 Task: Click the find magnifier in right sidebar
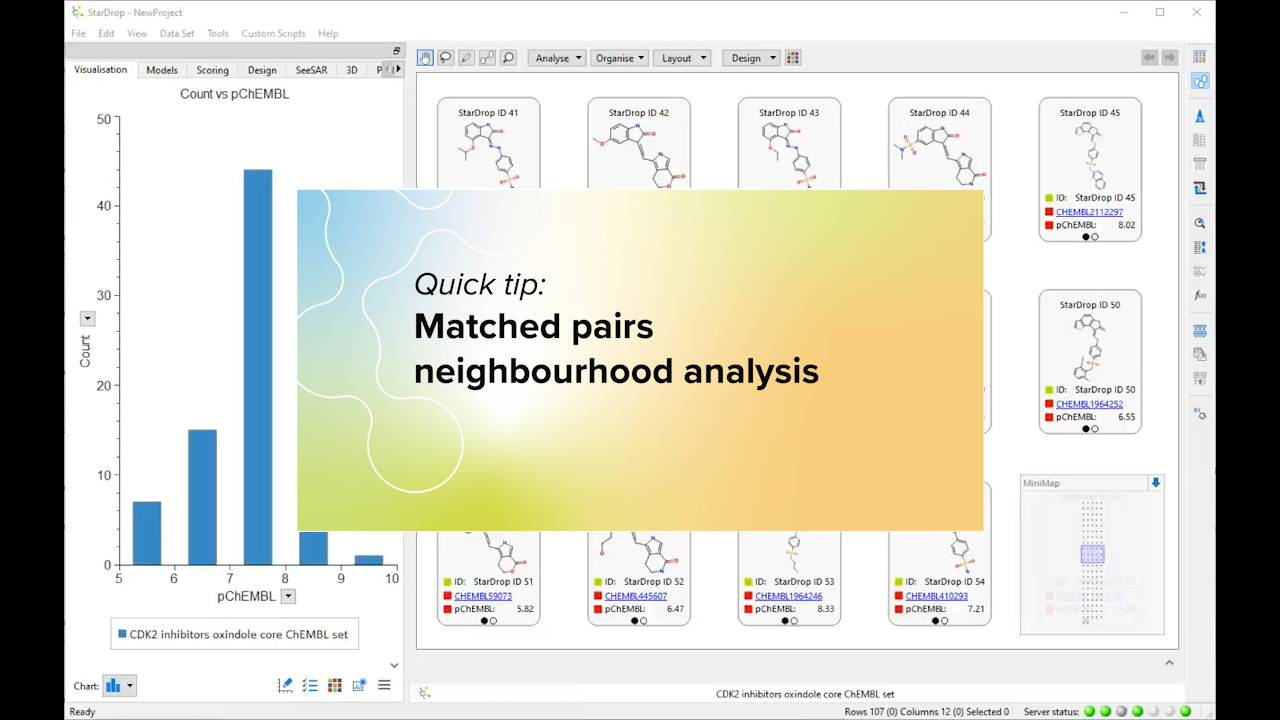[x=1200, y=223]
